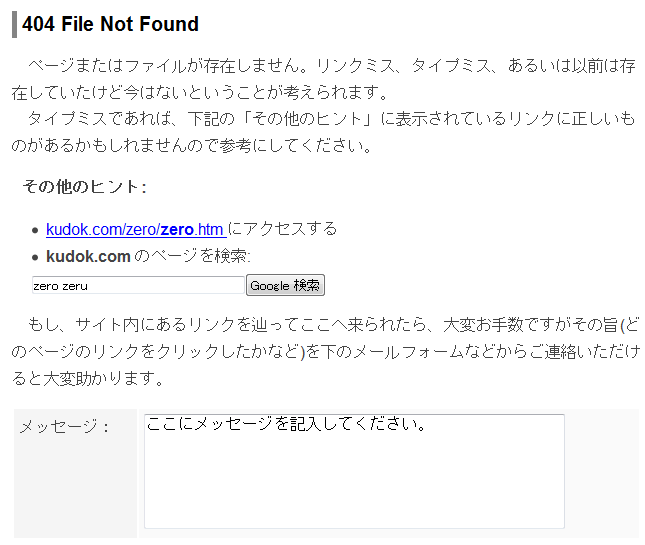Click the "404 File Not Found" heading
Viewport: 645px width, 545px height.
click(x=110, y=24)
